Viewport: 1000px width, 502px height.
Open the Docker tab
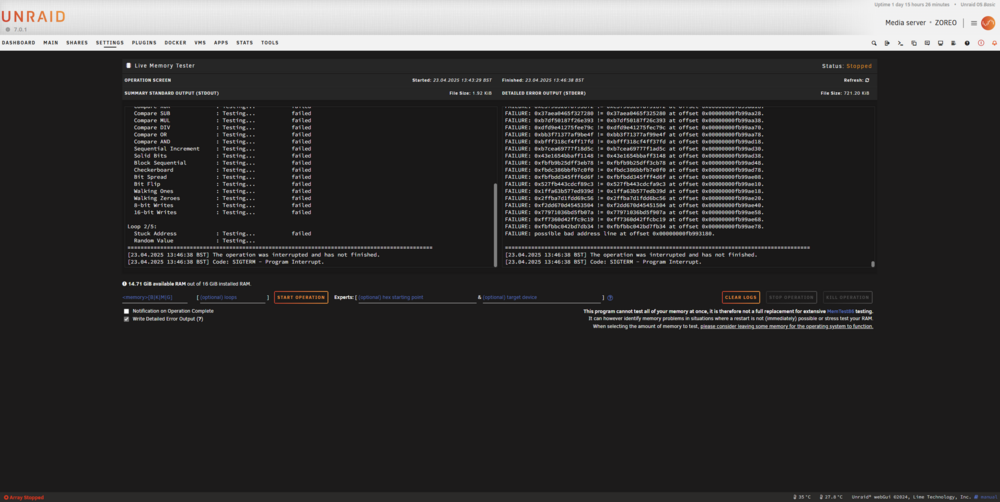point(175,43)
